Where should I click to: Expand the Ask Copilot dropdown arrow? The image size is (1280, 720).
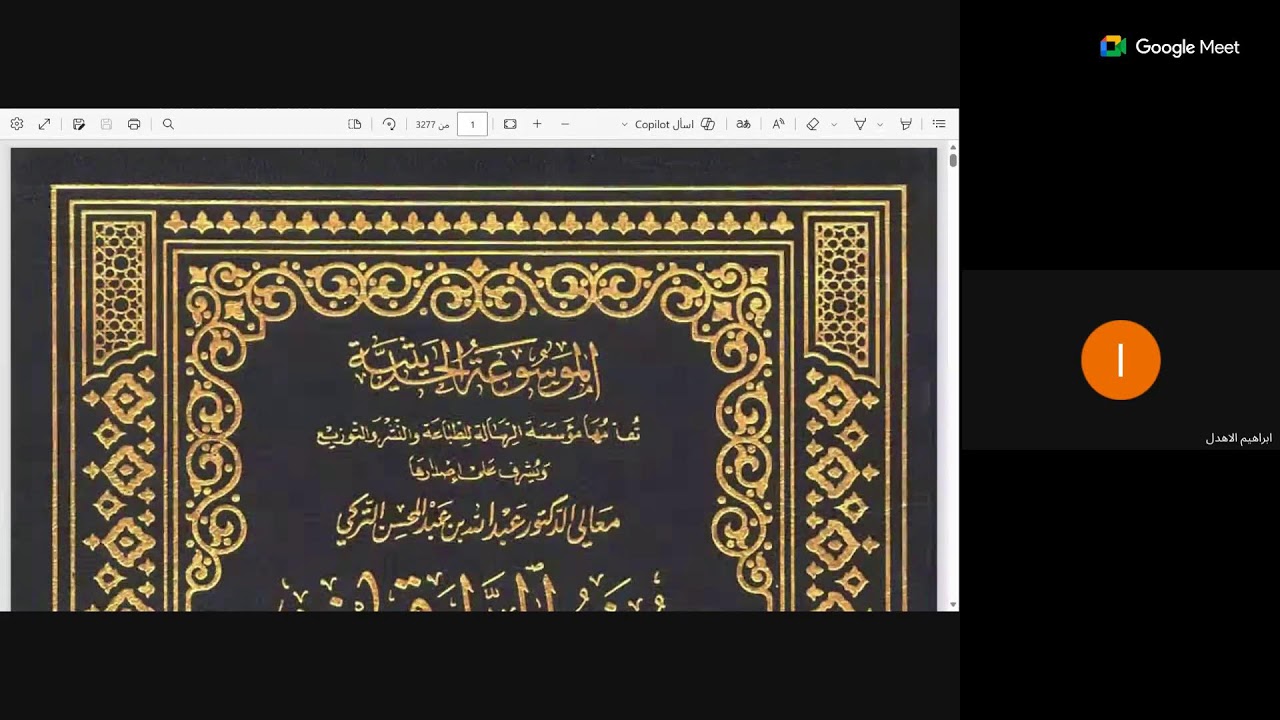point(624,125)
